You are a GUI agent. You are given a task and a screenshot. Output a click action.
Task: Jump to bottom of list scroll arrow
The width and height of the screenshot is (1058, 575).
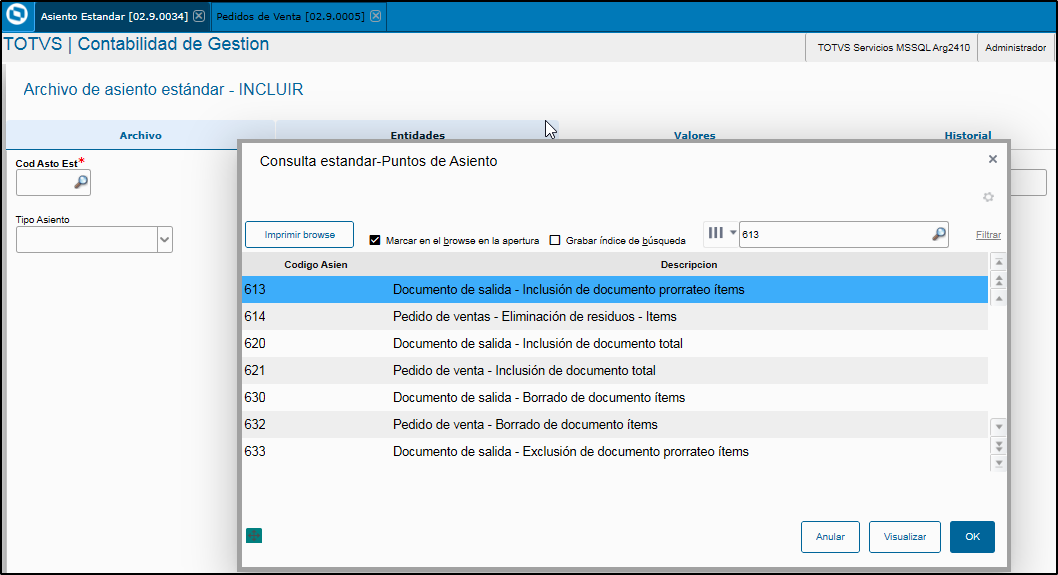(x=999, y=463)
